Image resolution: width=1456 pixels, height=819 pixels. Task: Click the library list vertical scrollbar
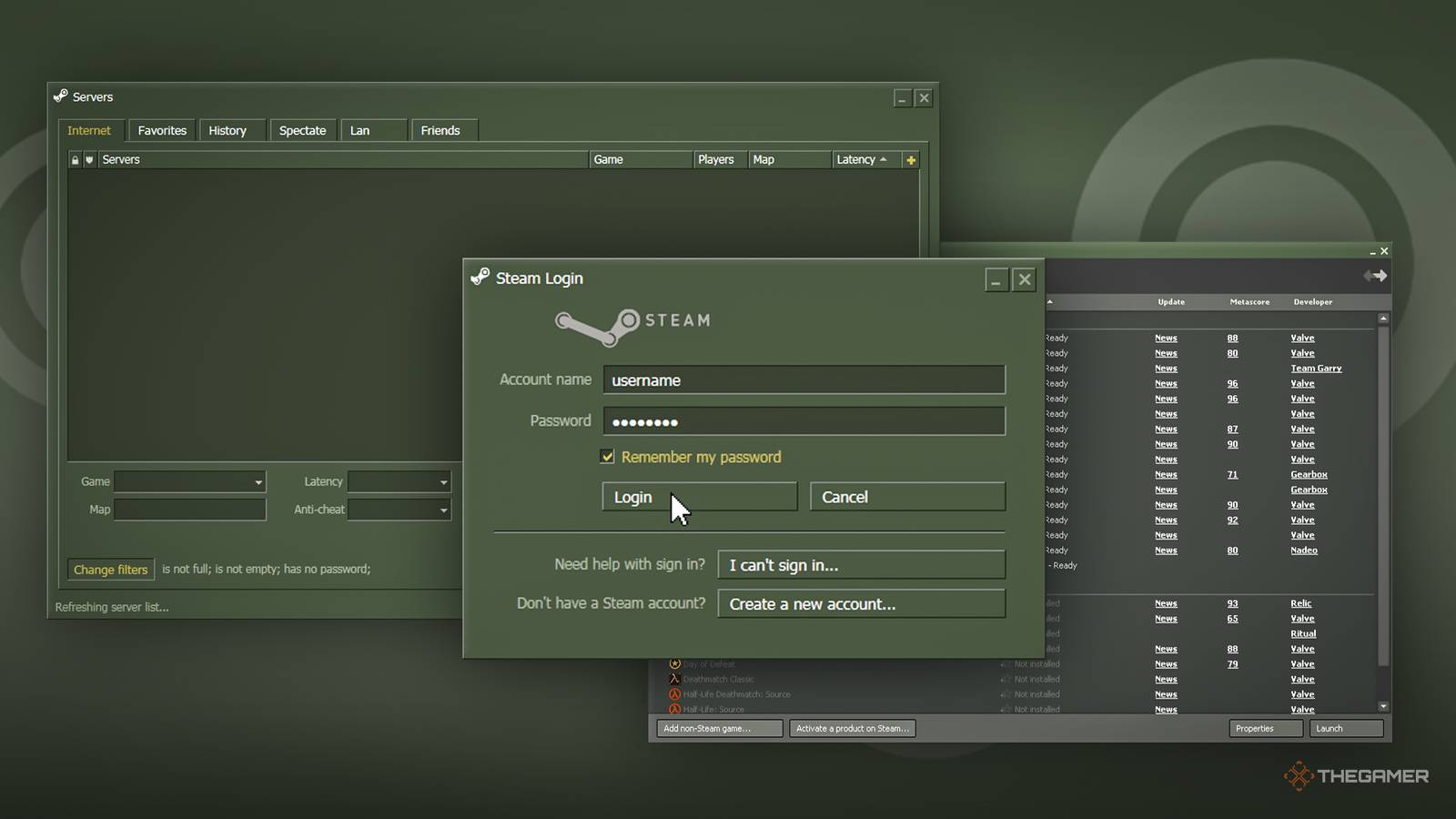[x=1383, y=496]
